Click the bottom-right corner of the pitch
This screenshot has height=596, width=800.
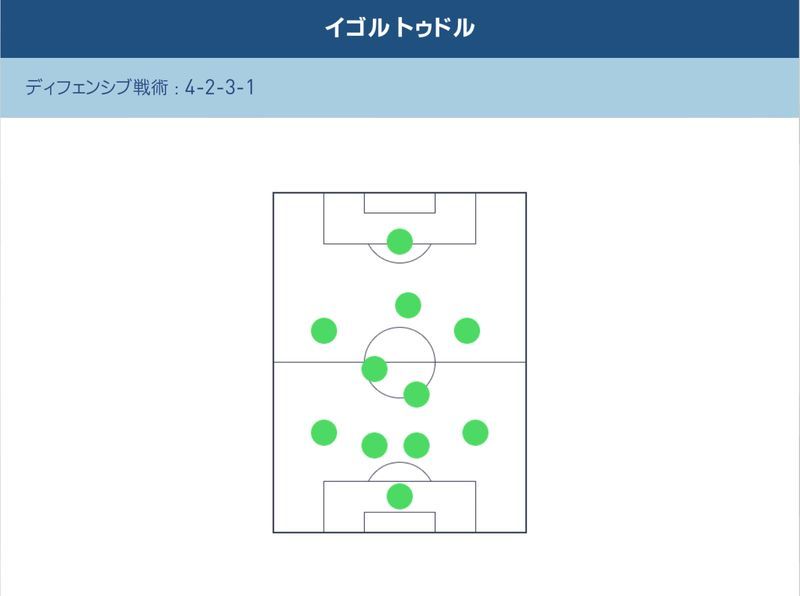coord(526,532)
